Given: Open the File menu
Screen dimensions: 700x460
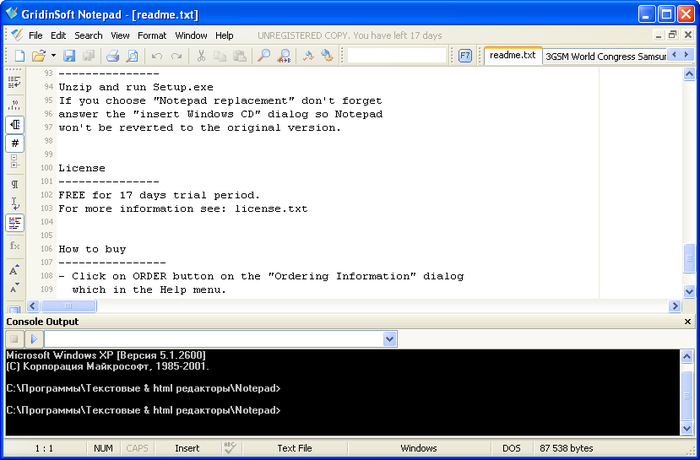Looking at the screenshot, I should (35, 36).
